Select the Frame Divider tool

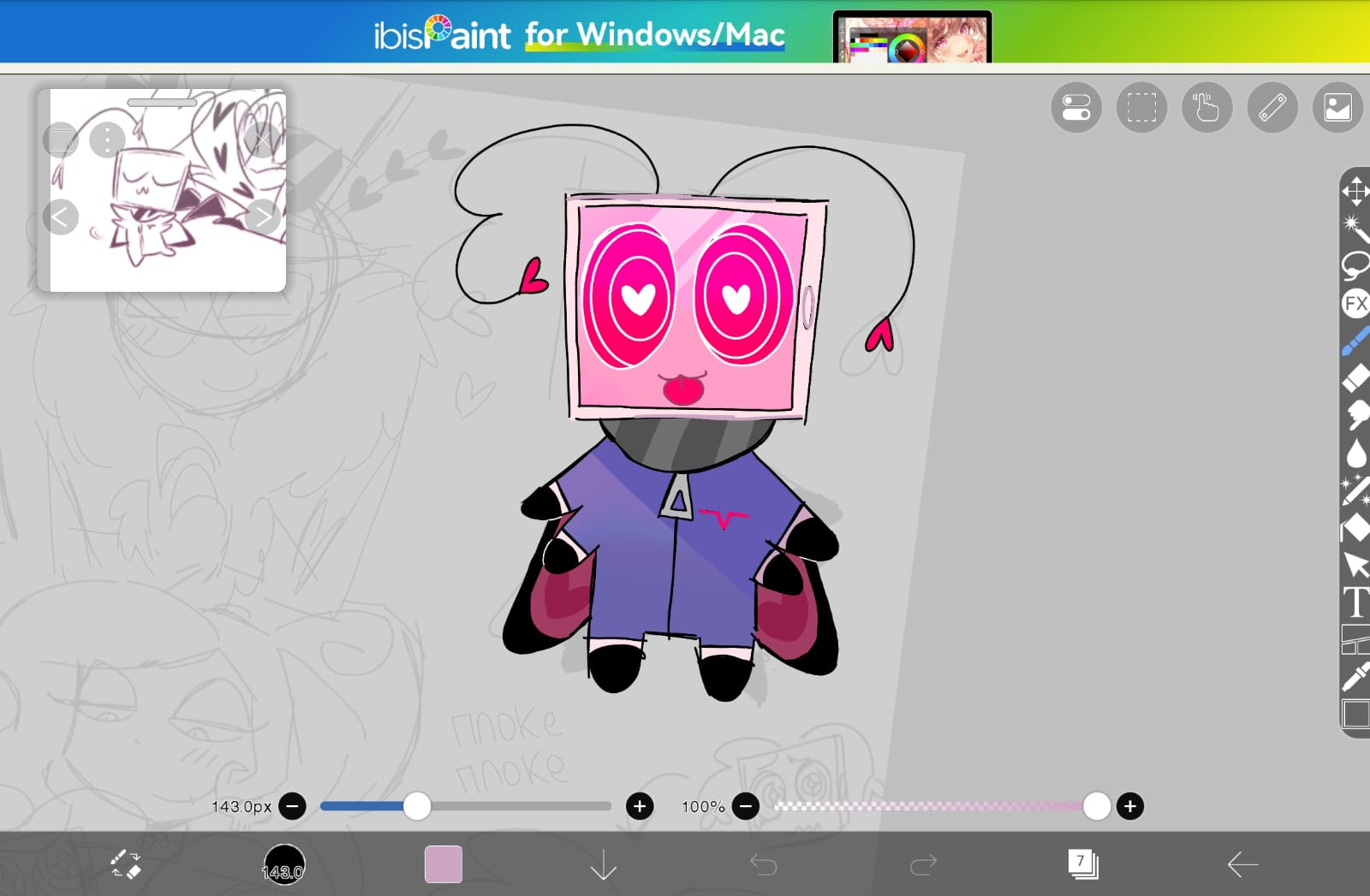tap(1355, 640)
